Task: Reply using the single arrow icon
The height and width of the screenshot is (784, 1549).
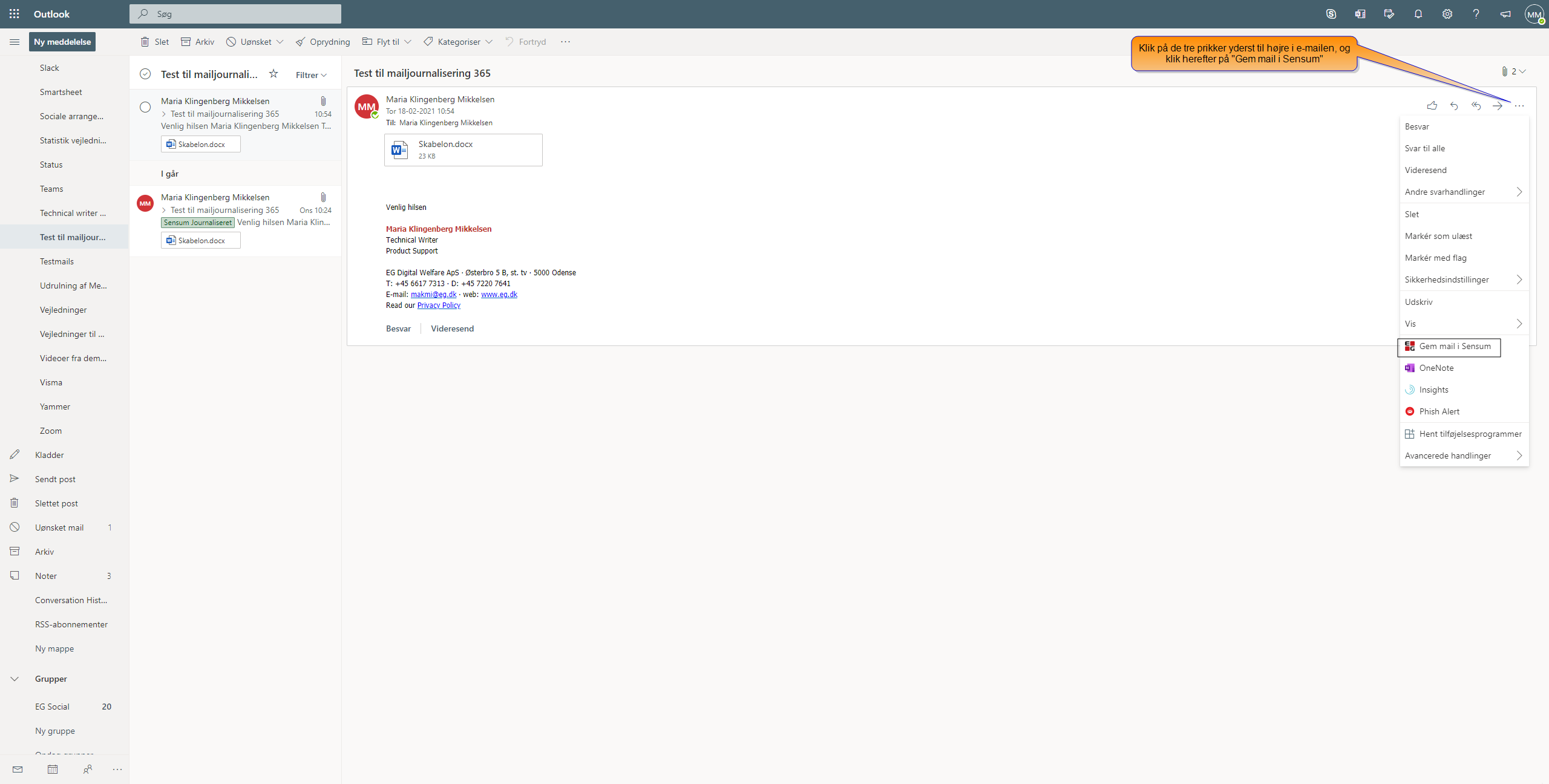Action: tap(1454, 106)
